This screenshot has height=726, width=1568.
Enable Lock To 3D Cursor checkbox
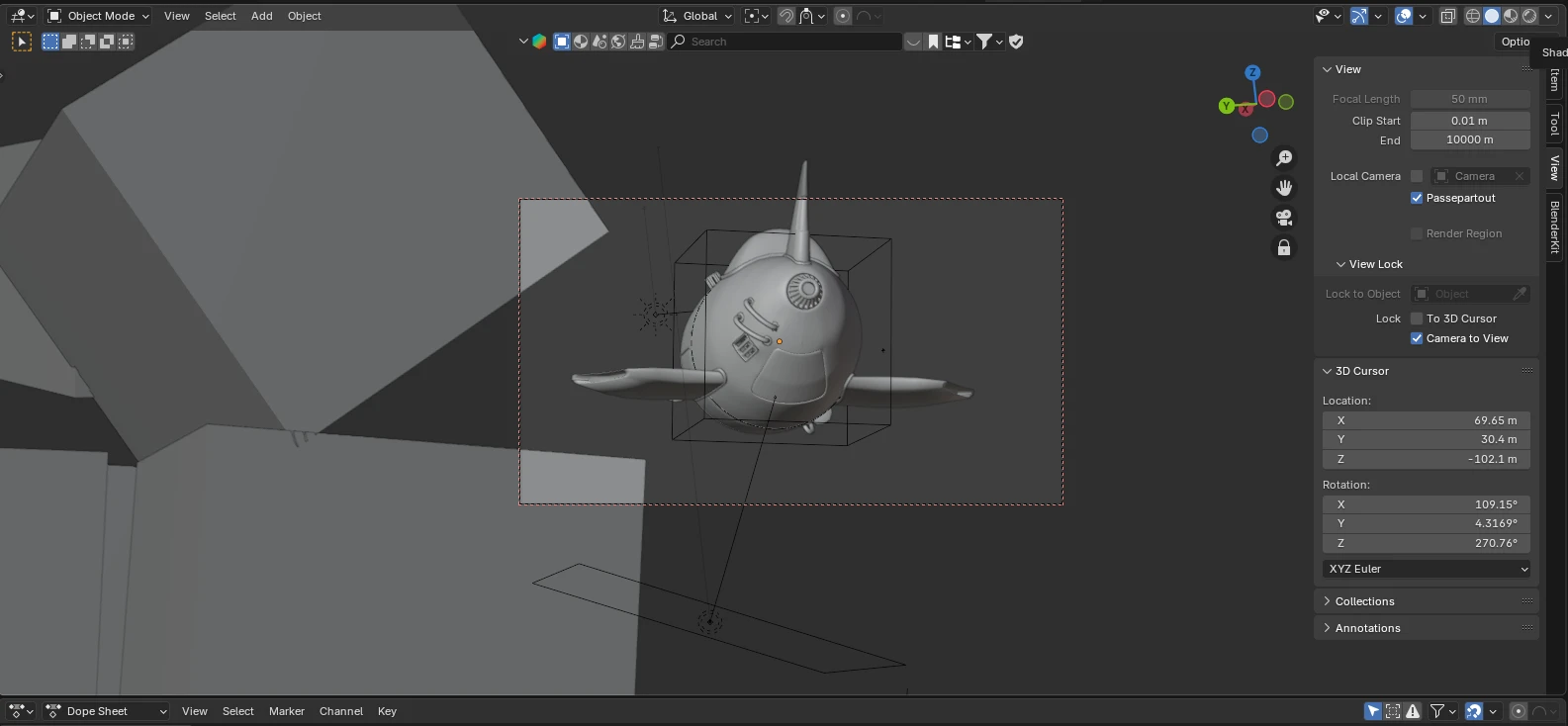1417,318
